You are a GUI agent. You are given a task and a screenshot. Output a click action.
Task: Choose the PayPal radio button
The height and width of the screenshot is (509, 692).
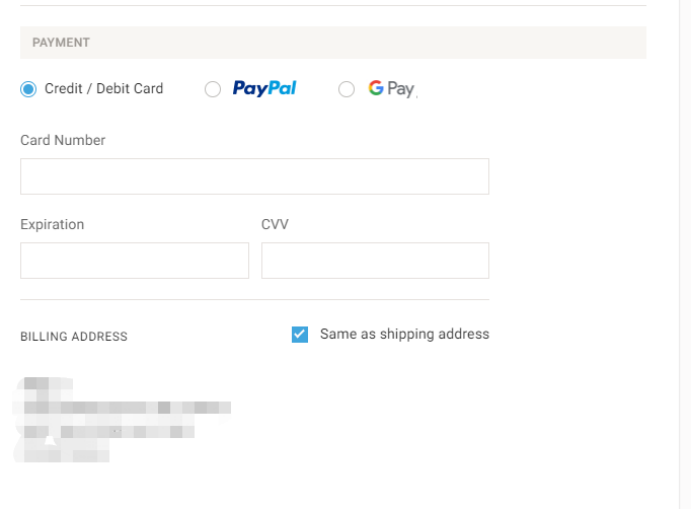click(213, 89)
